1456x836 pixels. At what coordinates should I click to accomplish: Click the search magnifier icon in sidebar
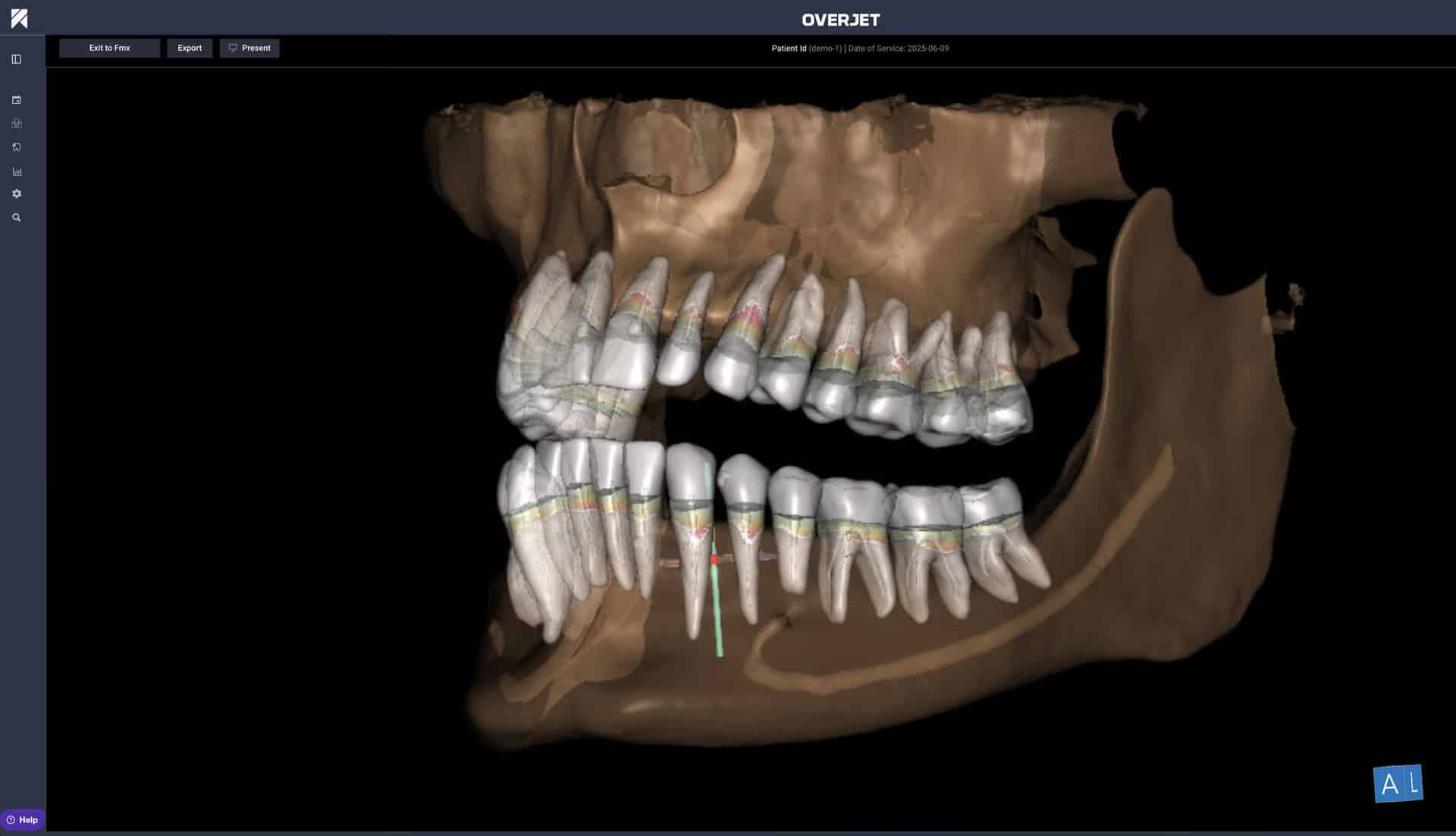coord(16,218)
